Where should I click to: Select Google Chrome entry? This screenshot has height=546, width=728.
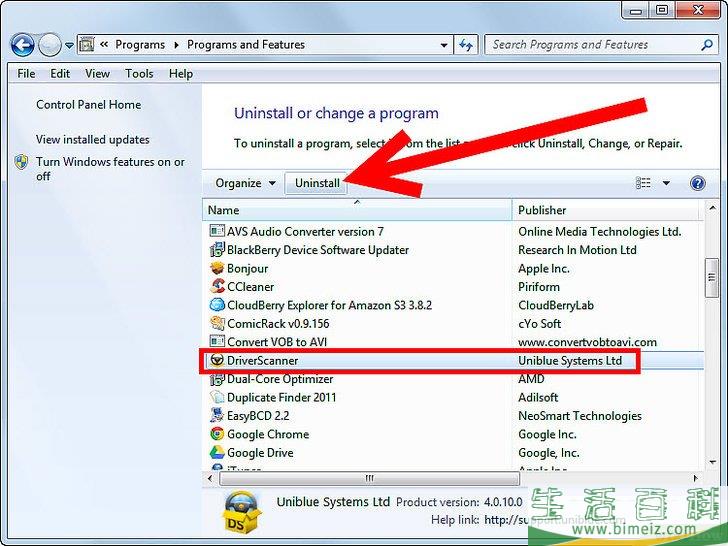453,434
